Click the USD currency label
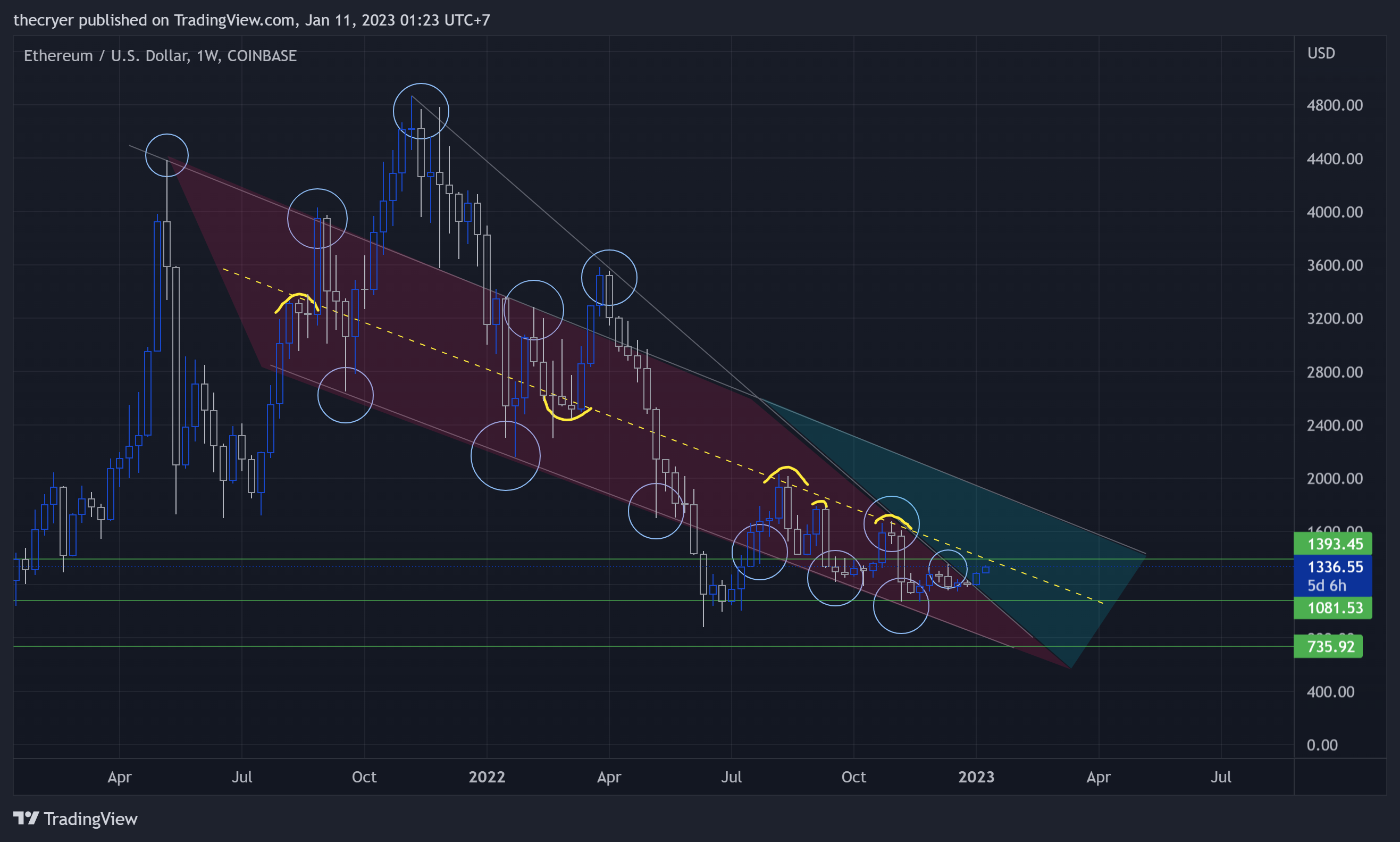Screen dimensions: 1400x842 1321,53
